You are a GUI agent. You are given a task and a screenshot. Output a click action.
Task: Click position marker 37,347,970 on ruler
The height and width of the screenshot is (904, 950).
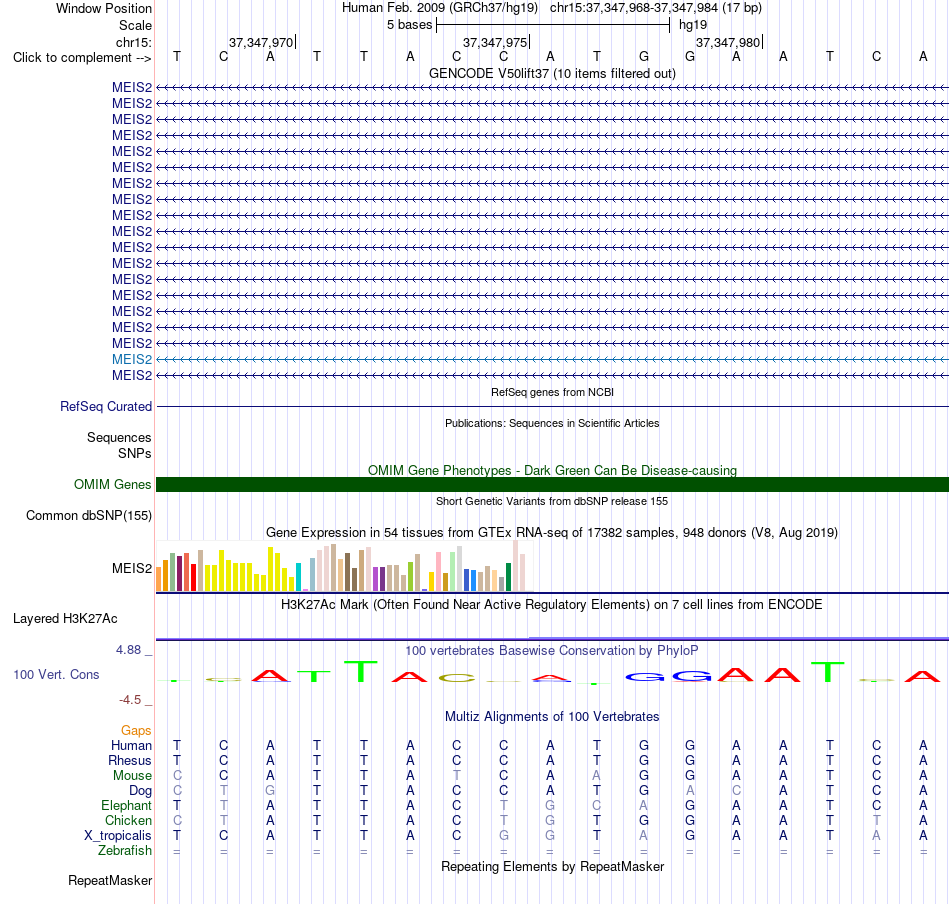(261, 42)
